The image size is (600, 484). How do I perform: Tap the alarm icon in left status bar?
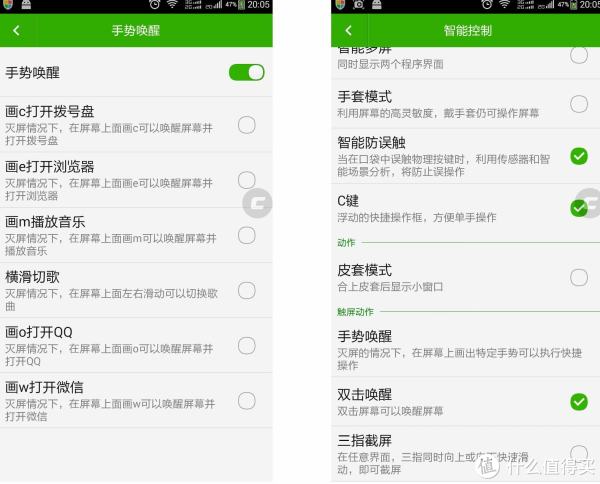155,5
